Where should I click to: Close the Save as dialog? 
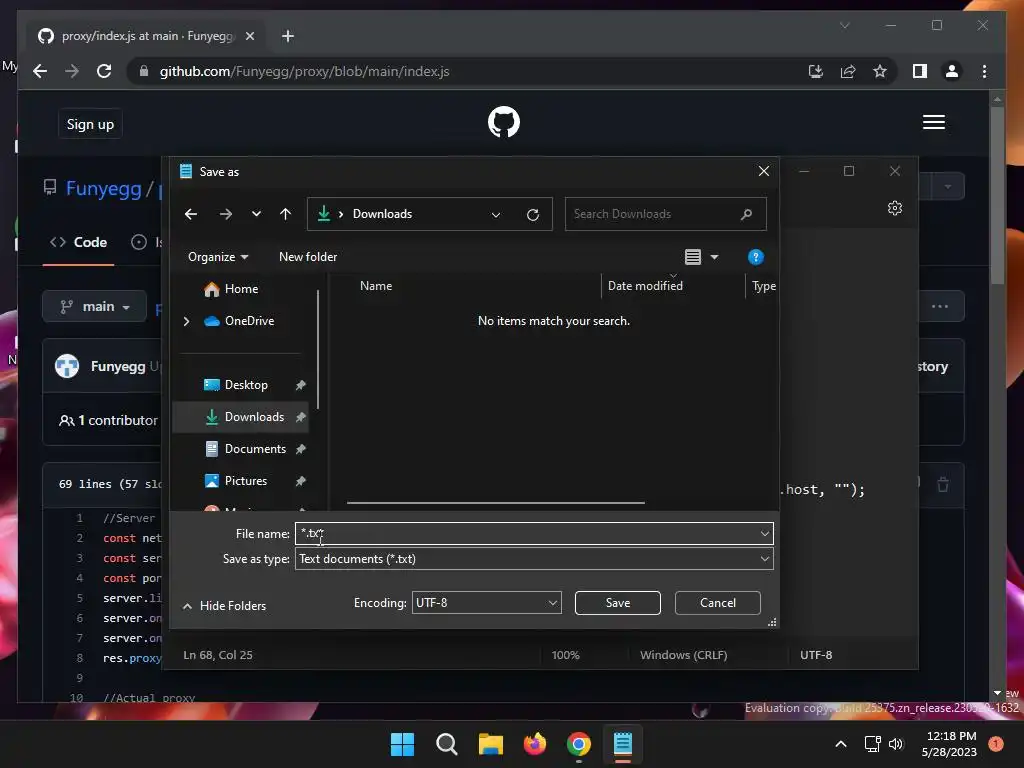pyautogui.click(x=763, y=171)
